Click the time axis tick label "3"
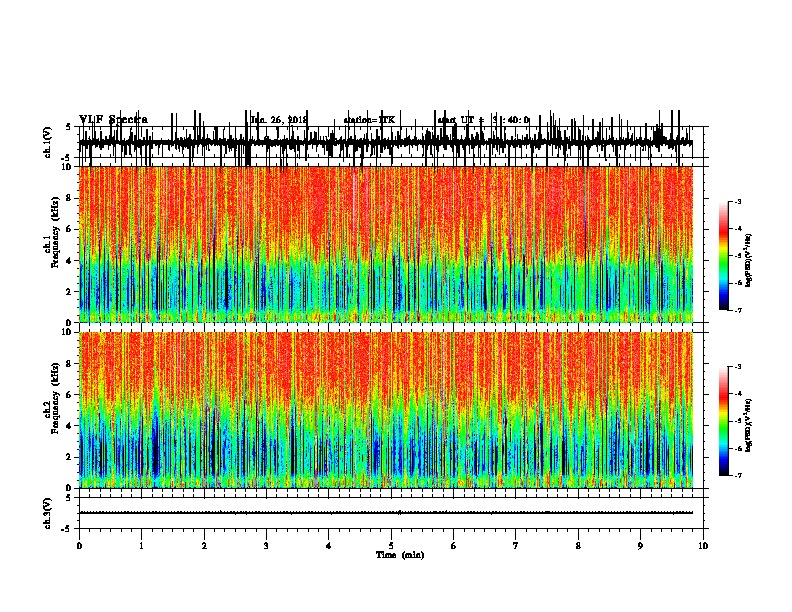 (266, 546)
